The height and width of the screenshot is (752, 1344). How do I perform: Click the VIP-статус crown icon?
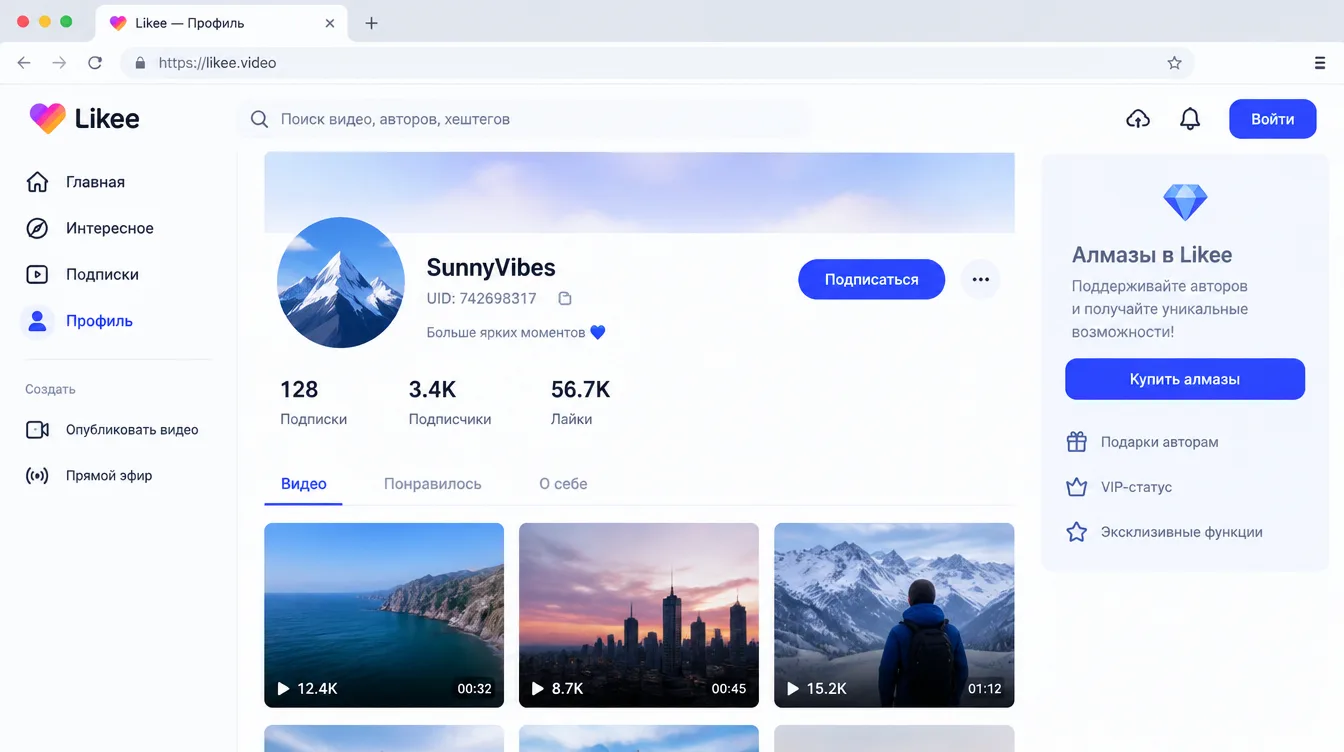point(1076,487)
